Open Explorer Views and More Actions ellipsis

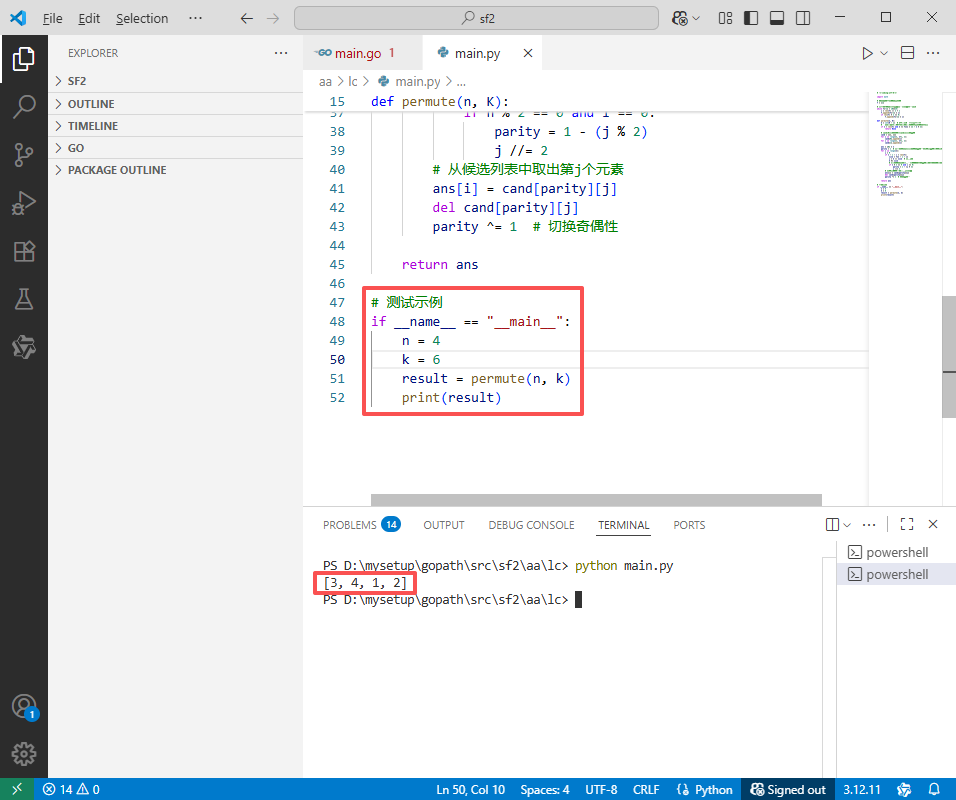[281, 53]
